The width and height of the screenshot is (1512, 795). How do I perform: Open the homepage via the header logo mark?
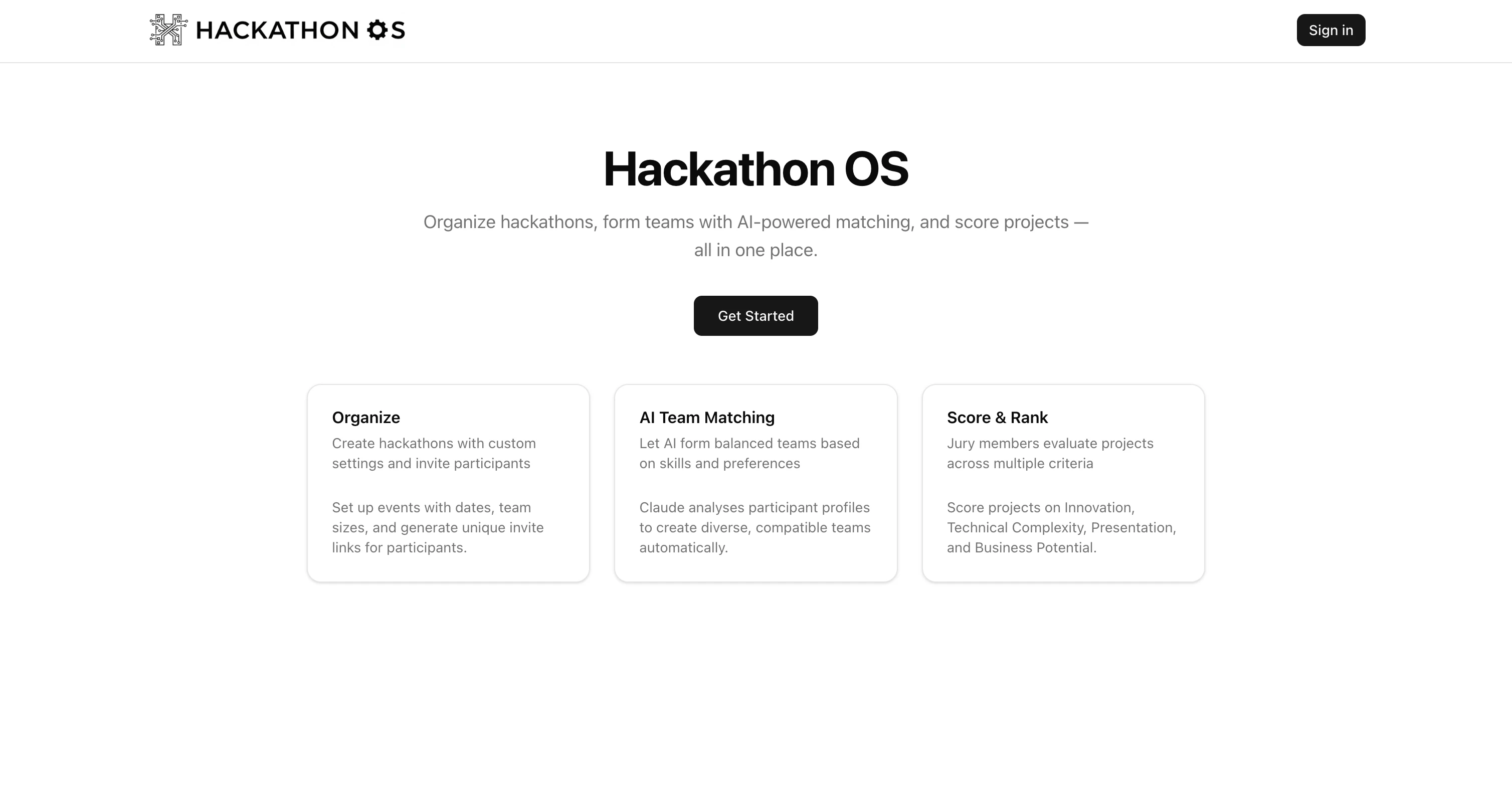[x=166, y=30]
